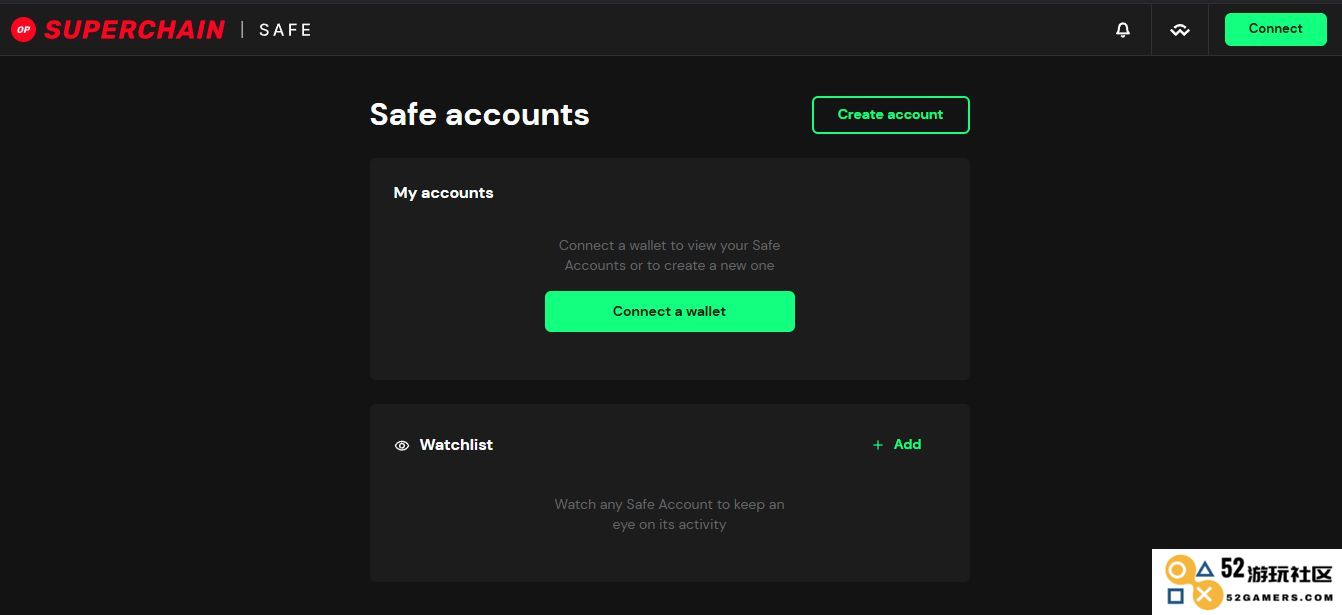The image size is (1342, 615).
Task: Click the 游玩社区 watermark text
Action: (x=1290, y=574)
